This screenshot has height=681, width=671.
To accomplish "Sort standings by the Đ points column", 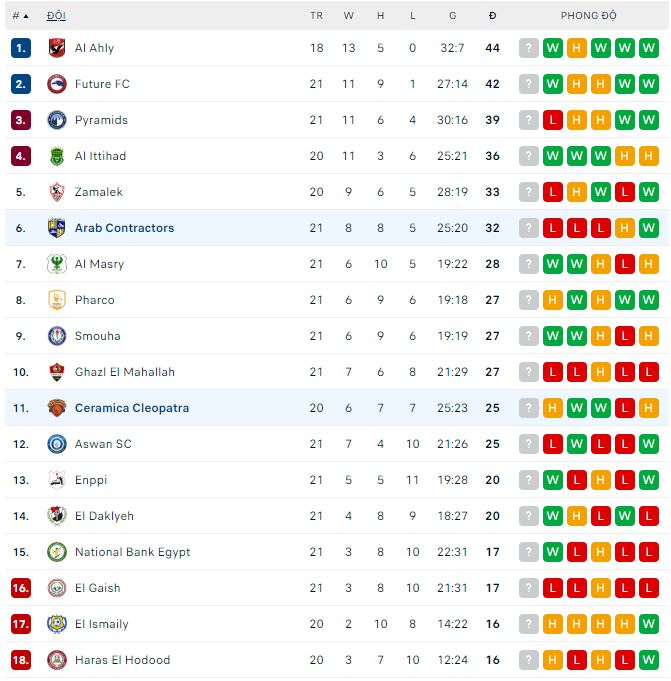I will click(x=492, y=16).
